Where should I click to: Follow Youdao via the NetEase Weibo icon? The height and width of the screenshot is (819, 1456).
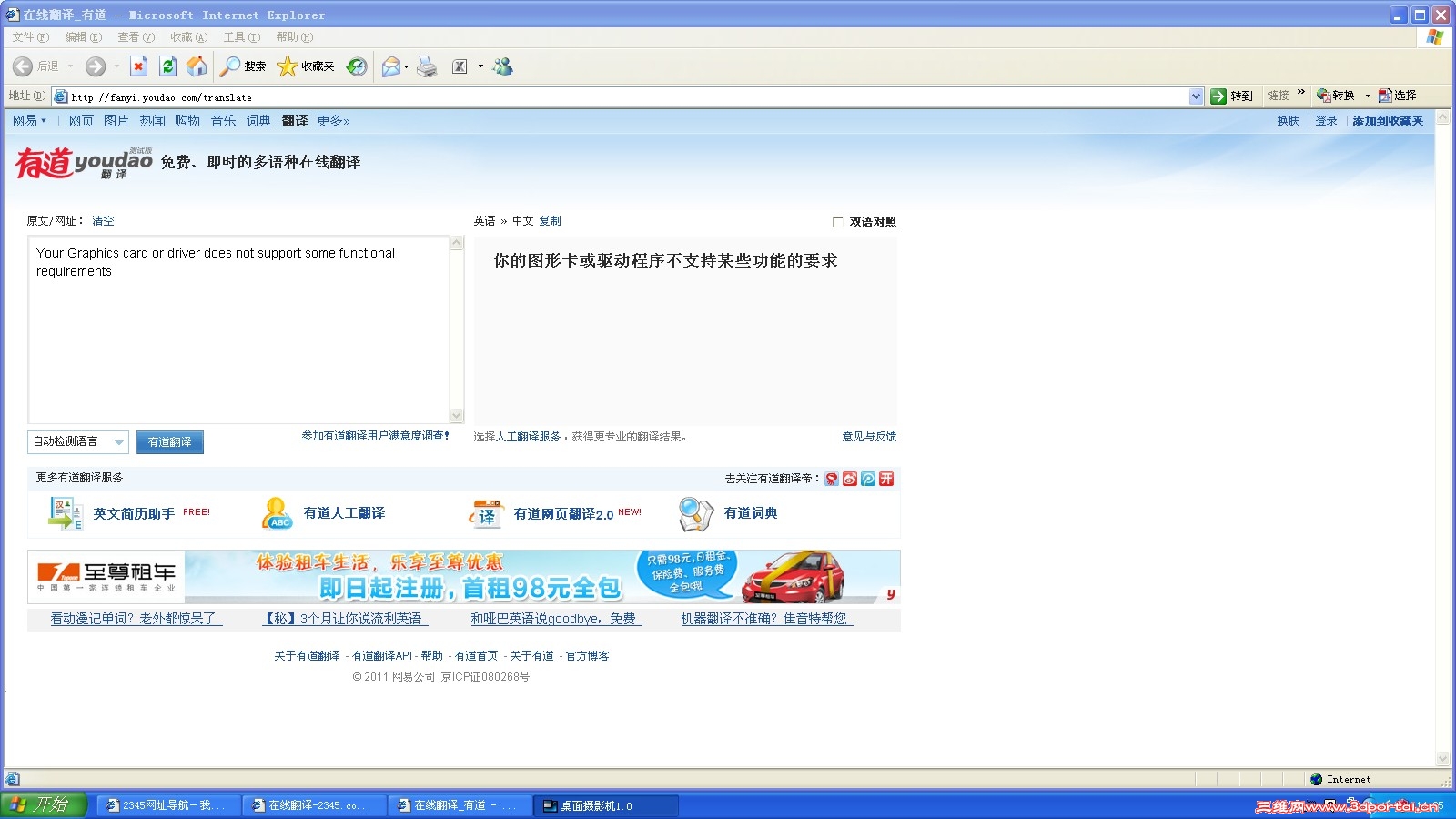[x=832, y=479]
